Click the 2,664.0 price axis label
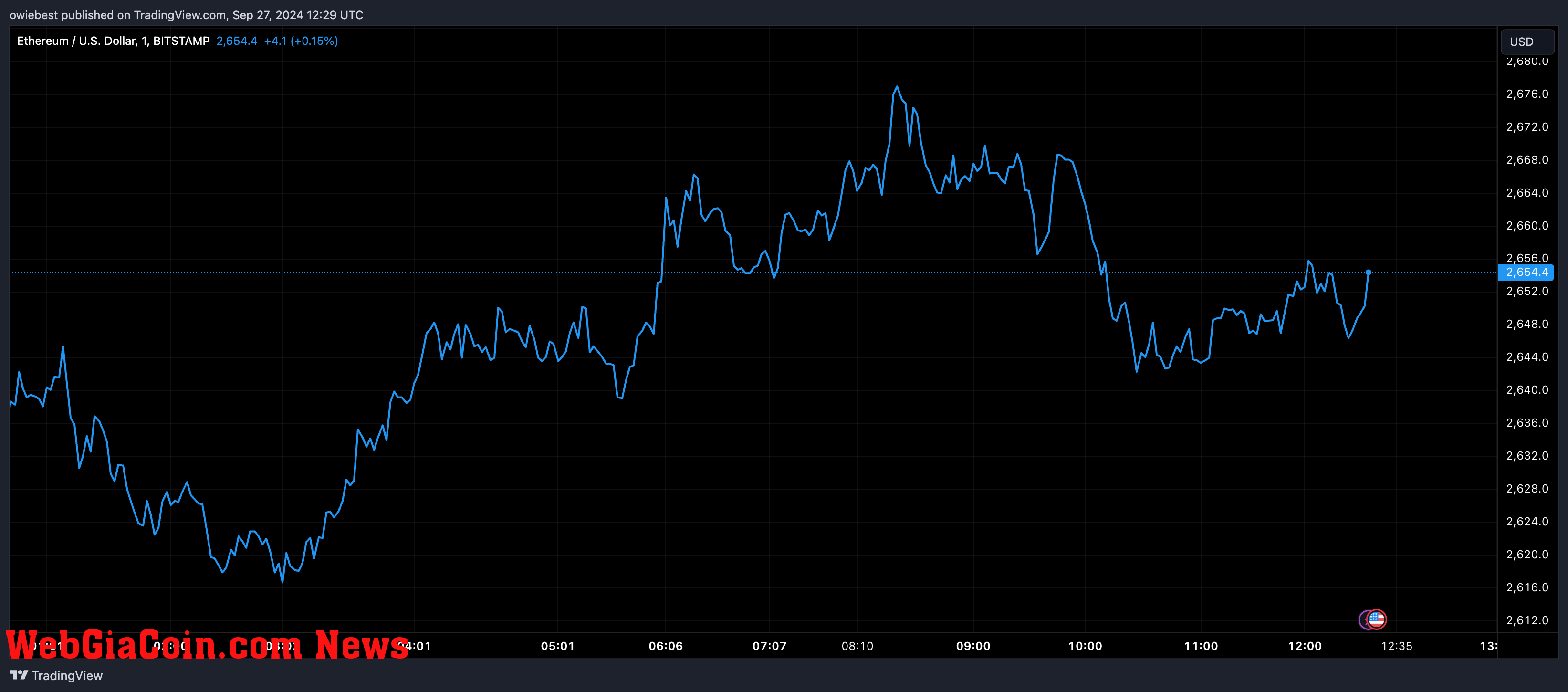The width and height of the screenshot is (1568, 692). click(1526, 192)
